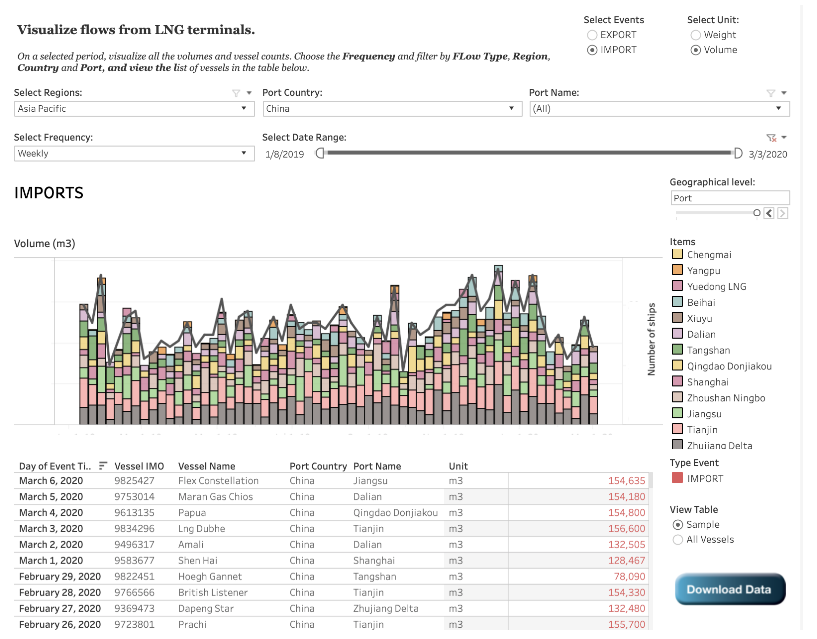The image size is (817, 639).
Task: Click sort icon in Day of Event header
Action: tap(103, 466)
